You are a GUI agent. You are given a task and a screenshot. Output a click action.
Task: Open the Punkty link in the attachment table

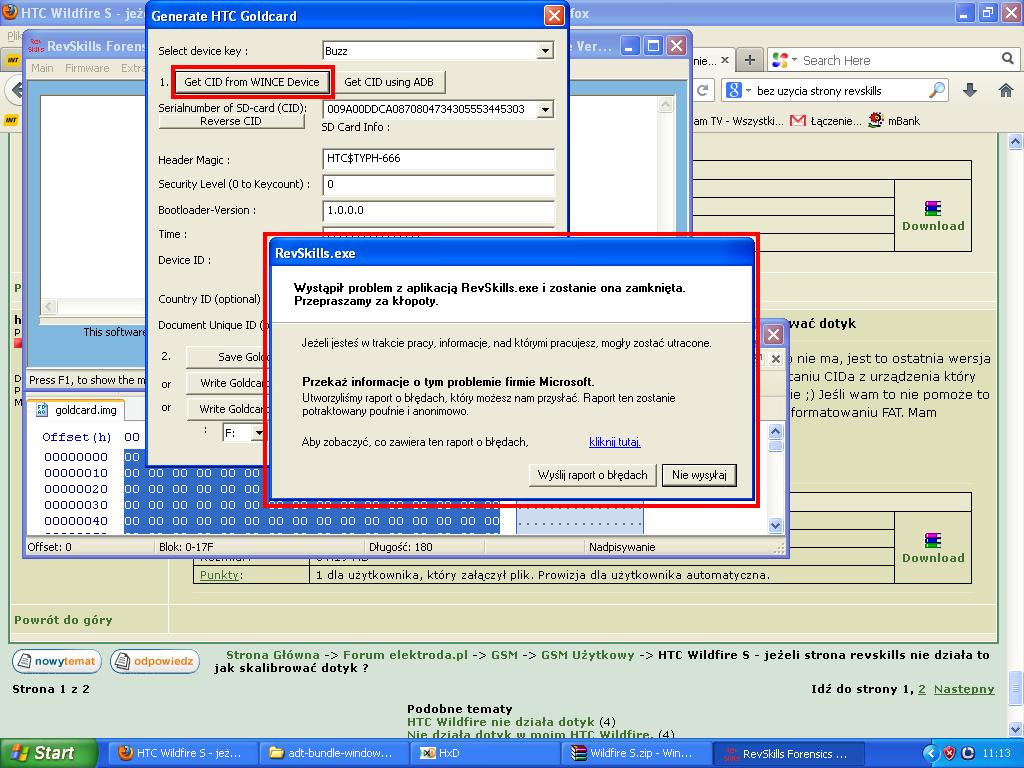(x=221, y=575)
